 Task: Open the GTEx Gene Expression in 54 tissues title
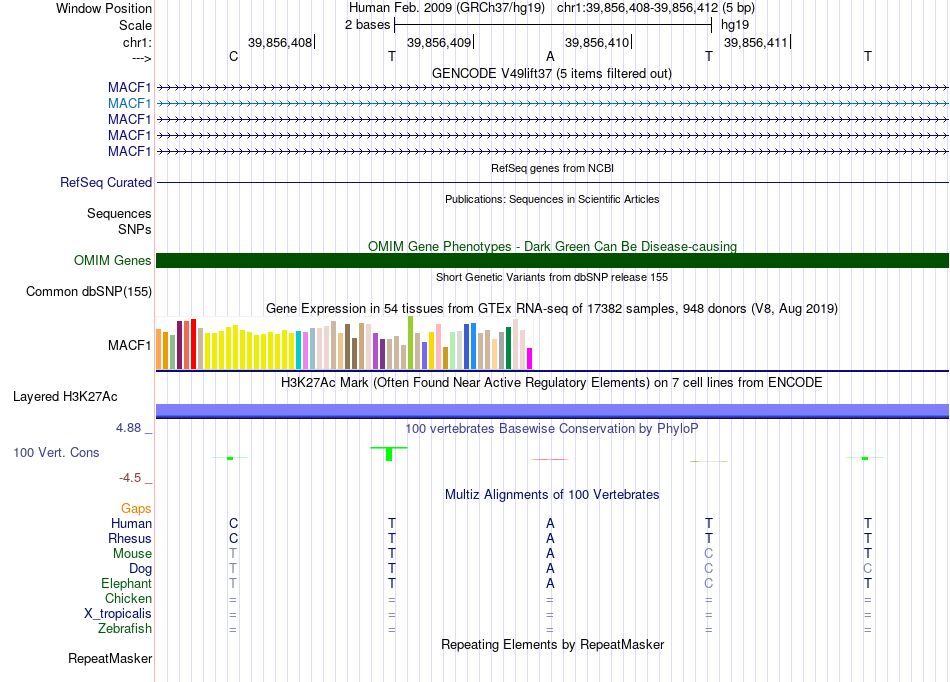click(x=552, y=309)
